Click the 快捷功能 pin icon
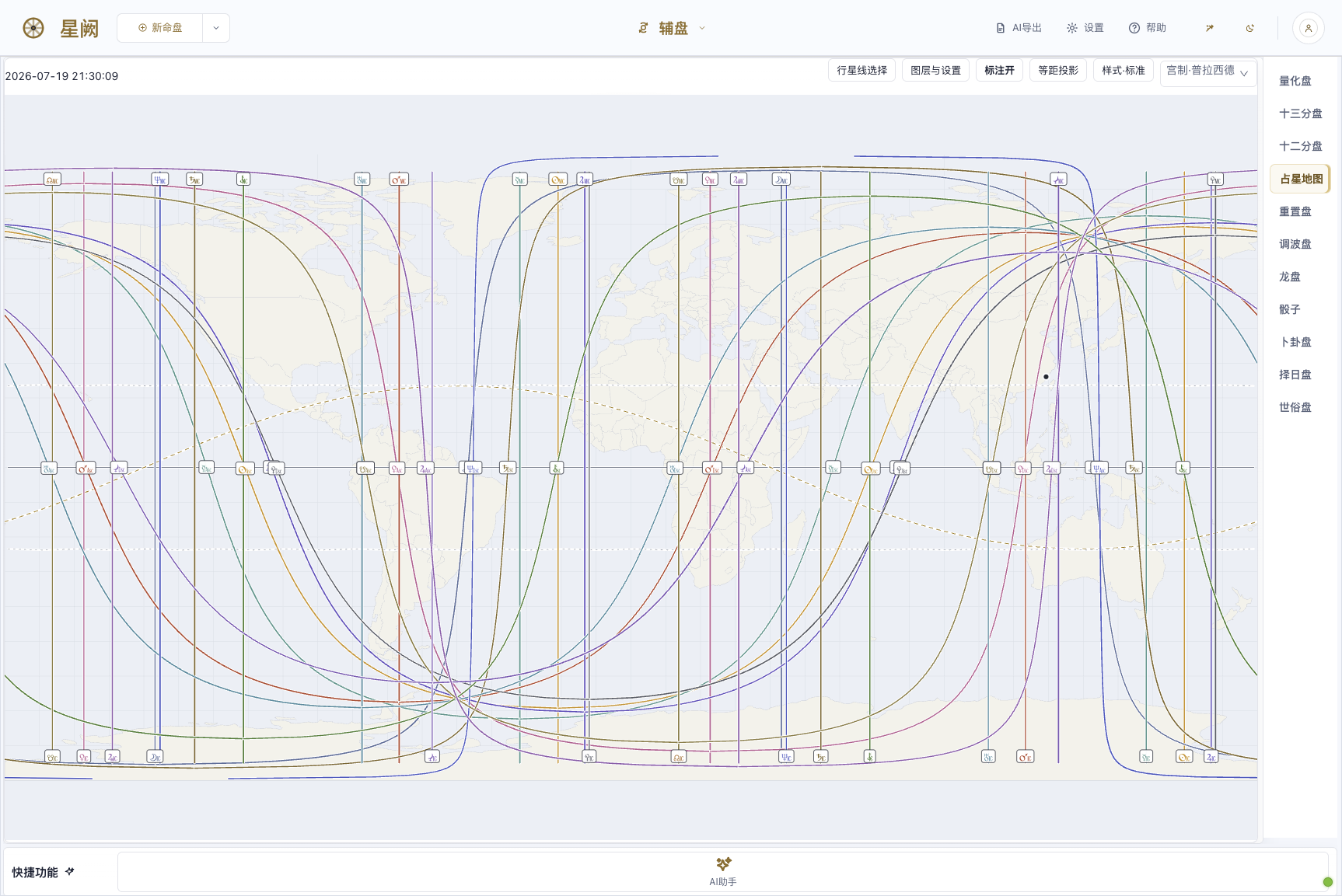Image resolution: width=1342 pixels, height=896 pixels. [70, 871]
